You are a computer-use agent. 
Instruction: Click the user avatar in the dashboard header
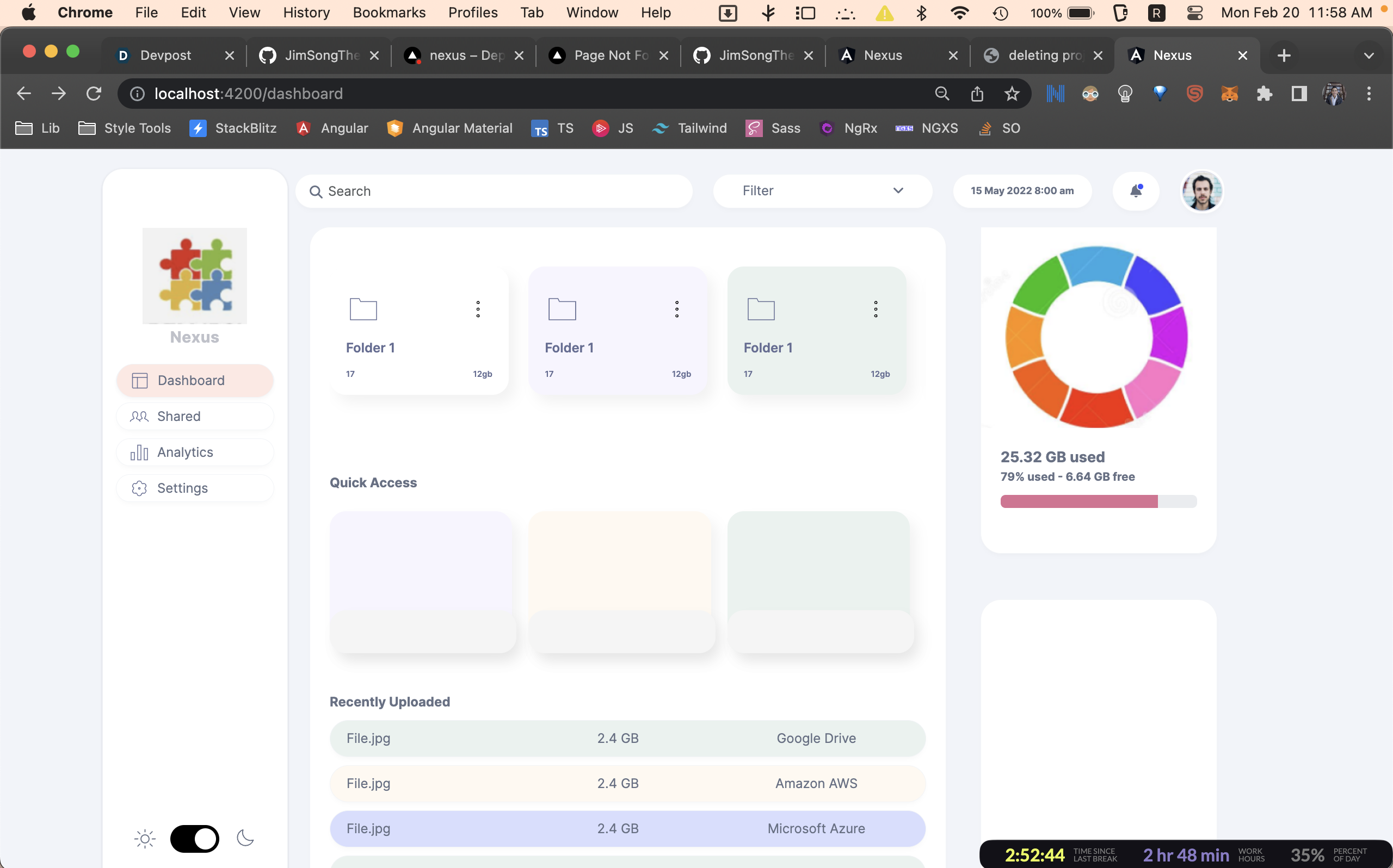click(x=1202, y=191)
